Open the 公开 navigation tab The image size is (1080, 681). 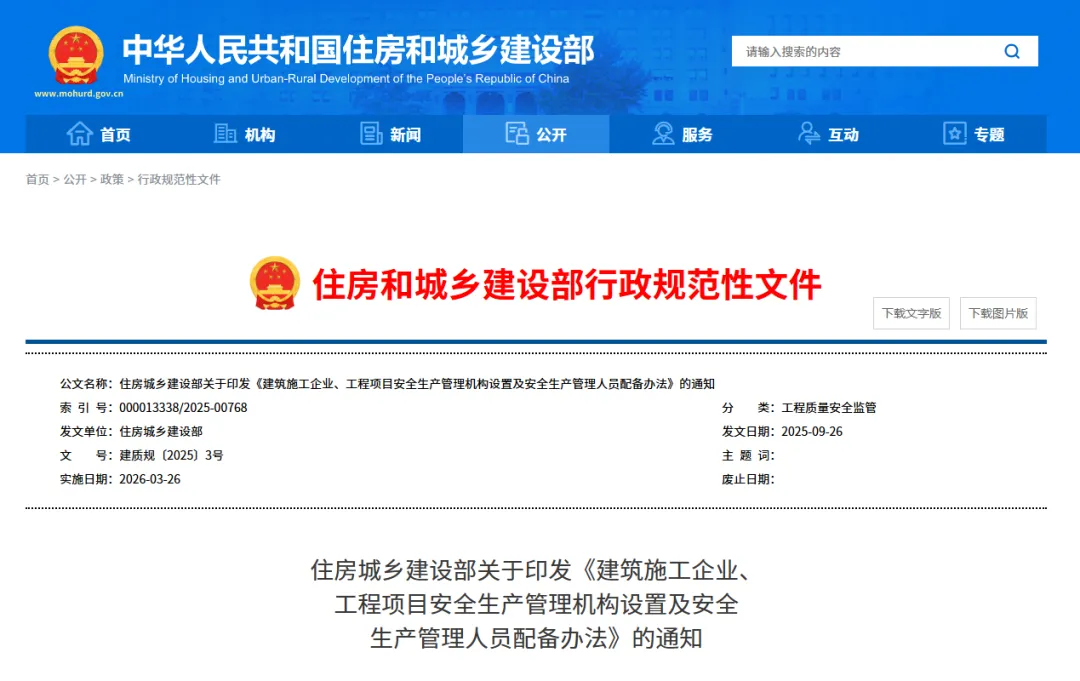(x=536, y=134)
